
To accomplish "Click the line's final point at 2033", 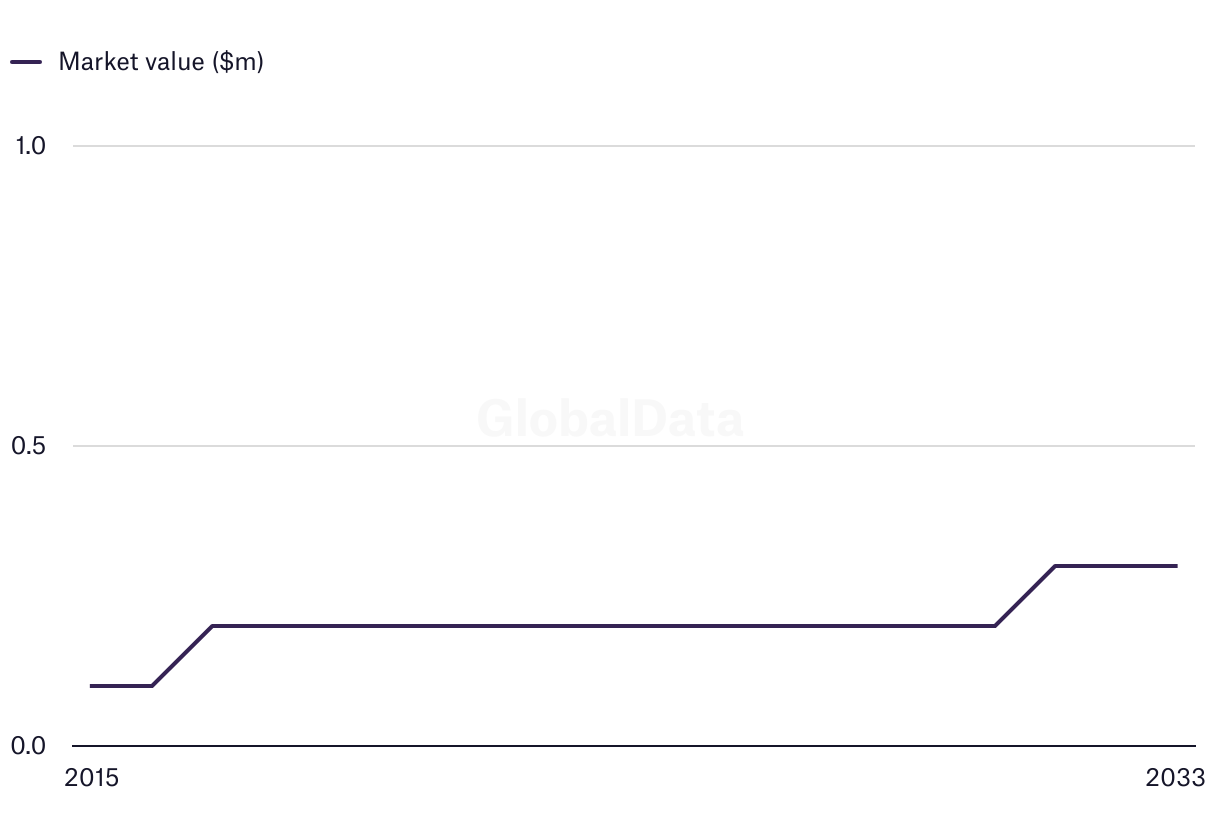I will click(1176, 566).
